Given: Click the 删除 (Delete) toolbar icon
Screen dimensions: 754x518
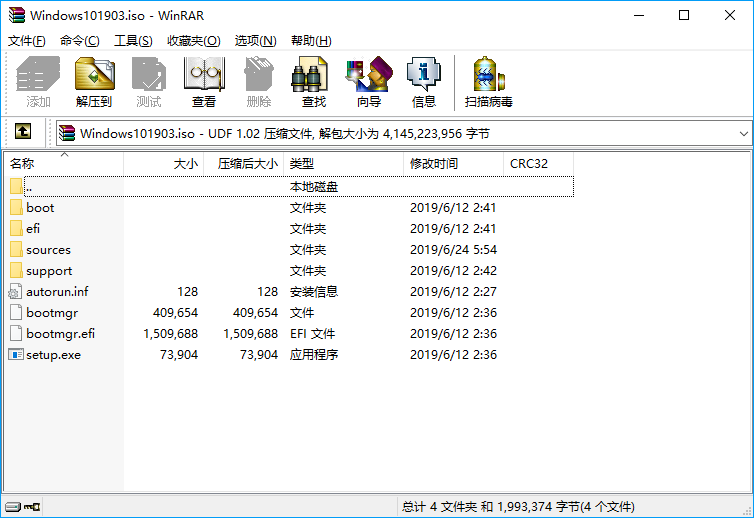Looking at the screenshot, I should pos(259,74).
